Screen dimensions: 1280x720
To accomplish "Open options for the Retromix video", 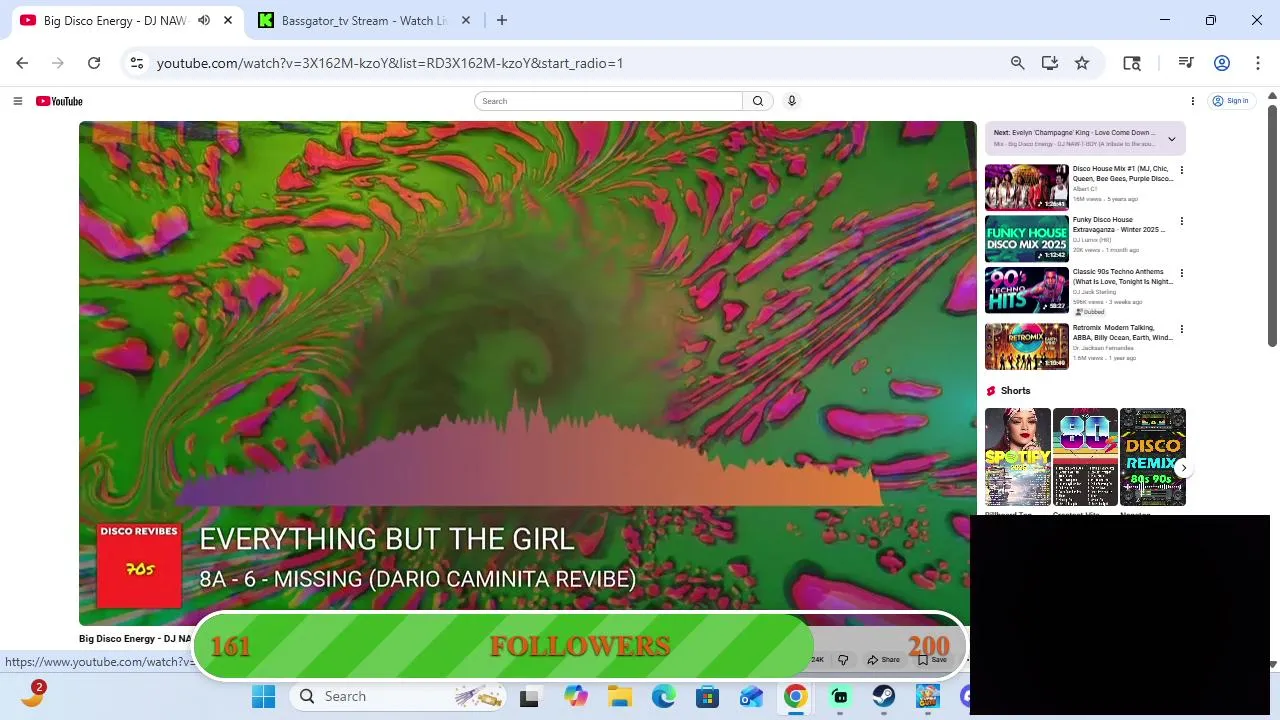I will pos(1181,329).
